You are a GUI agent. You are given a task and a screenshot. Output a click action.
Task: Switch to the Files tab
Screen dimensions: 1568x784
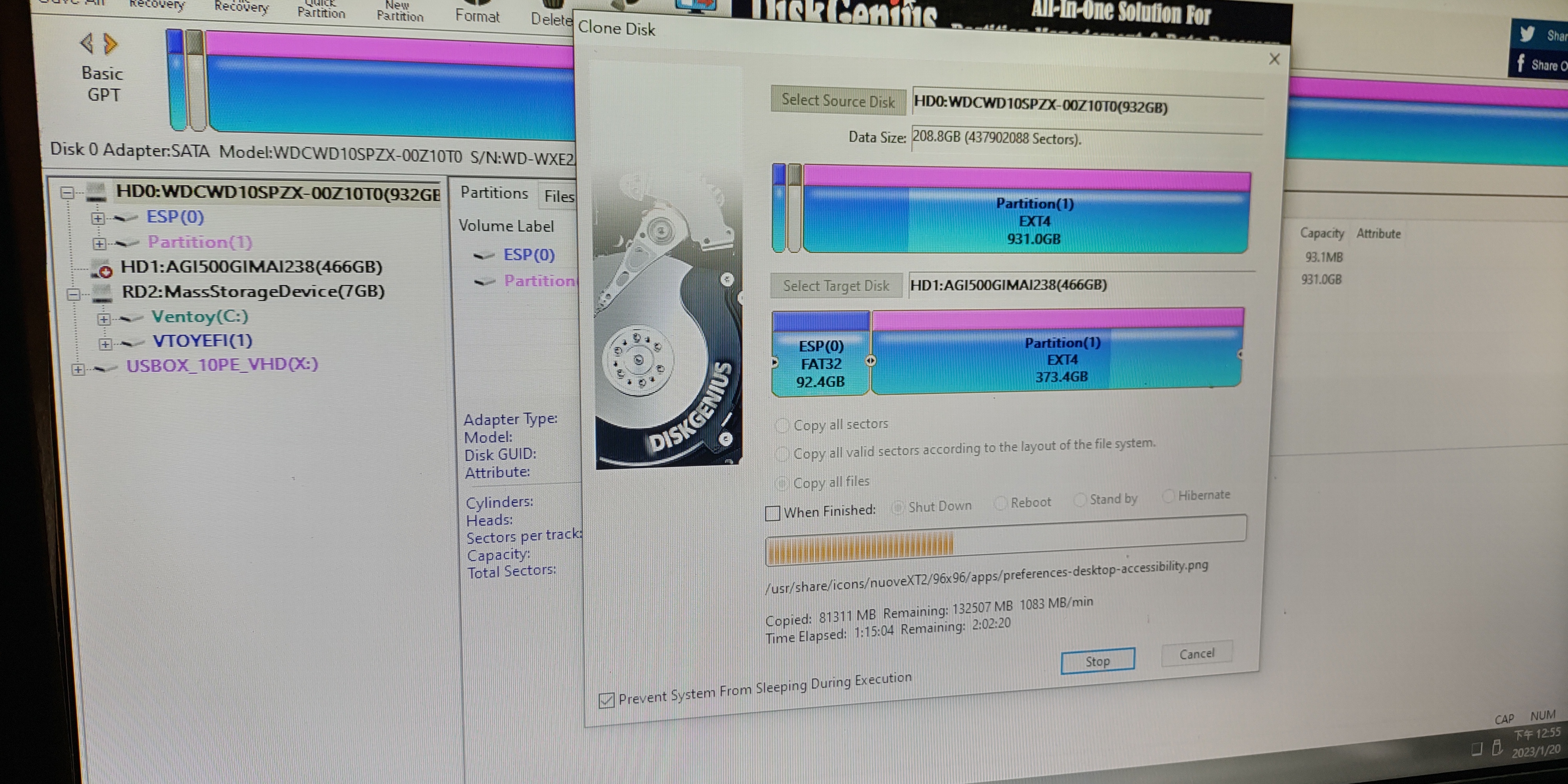coord(559,196)
